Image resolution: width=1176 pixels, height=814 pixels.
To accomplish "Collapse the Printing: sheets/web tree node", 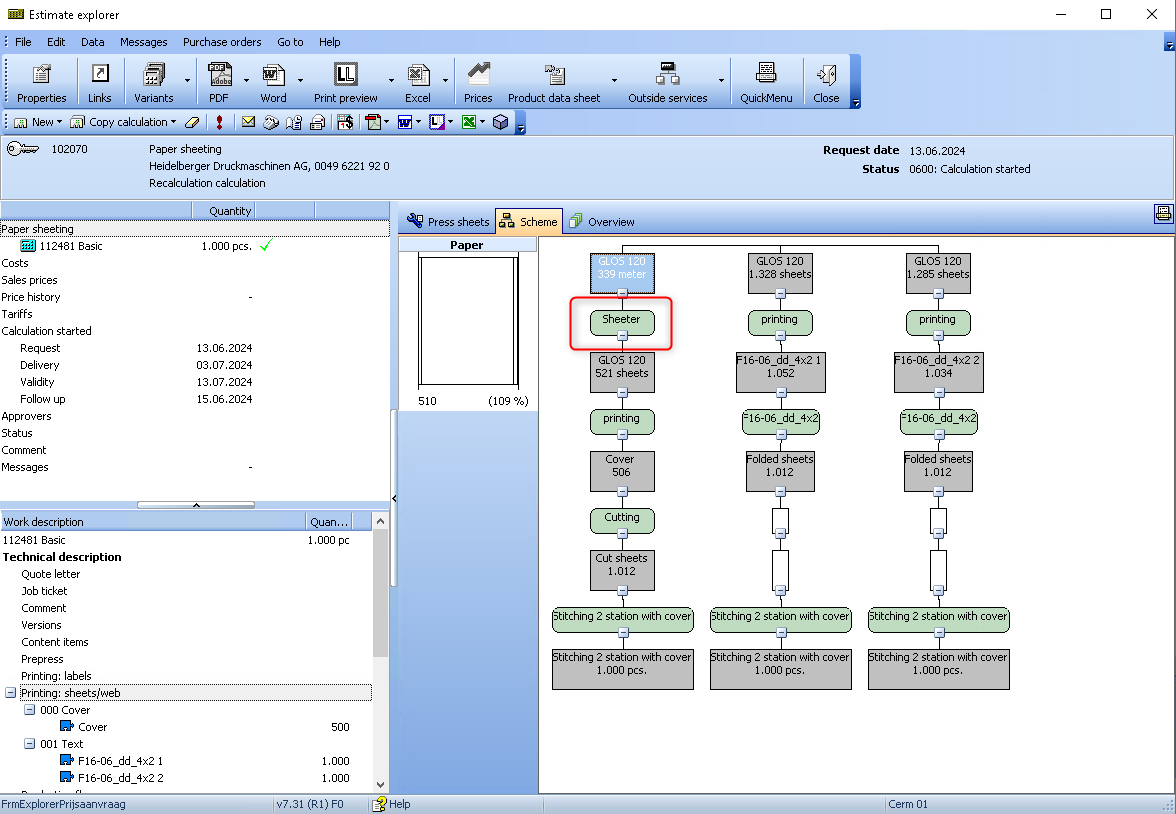I will tap(10, 693).
